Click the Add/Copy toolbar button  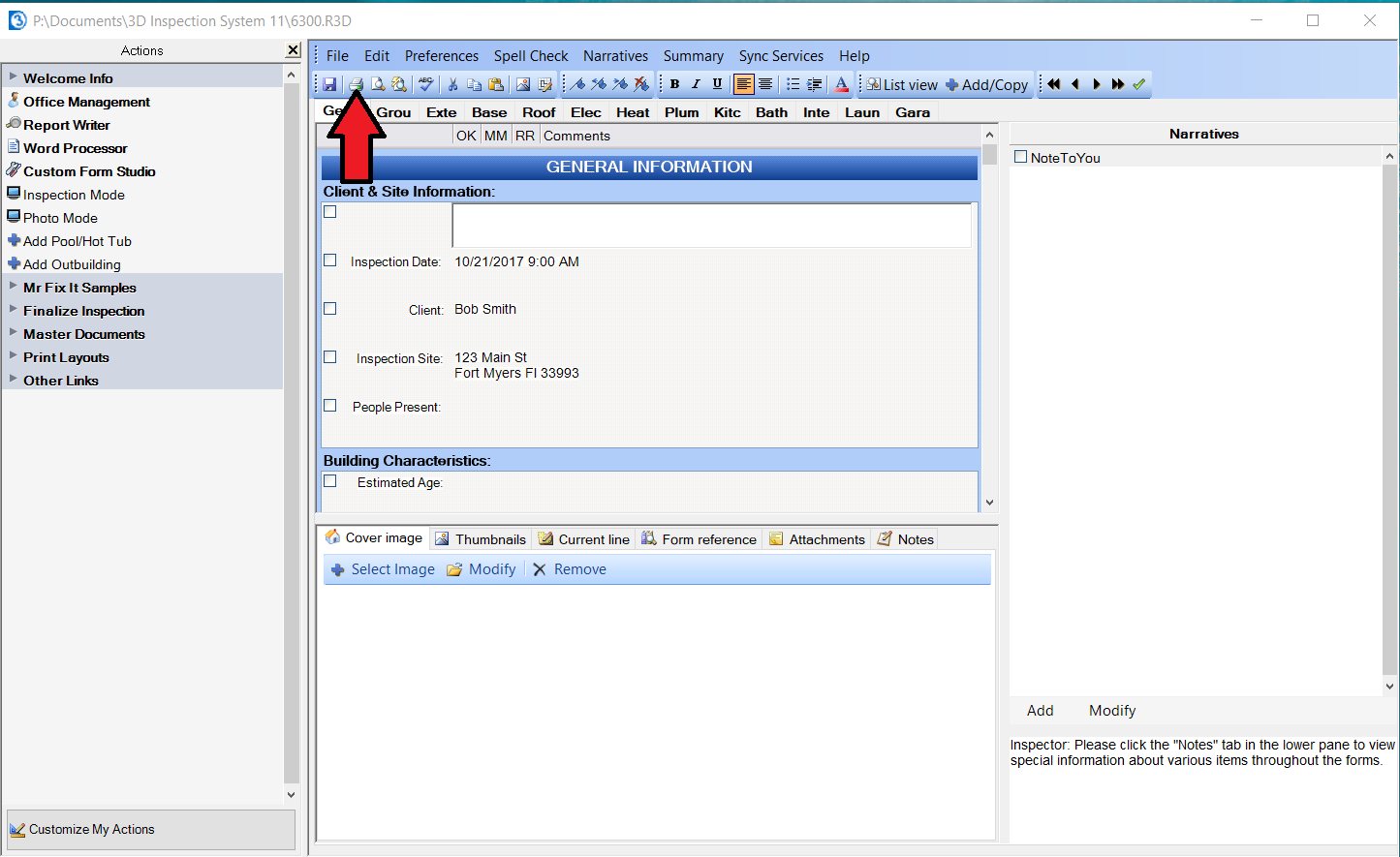tap(986, 84)
